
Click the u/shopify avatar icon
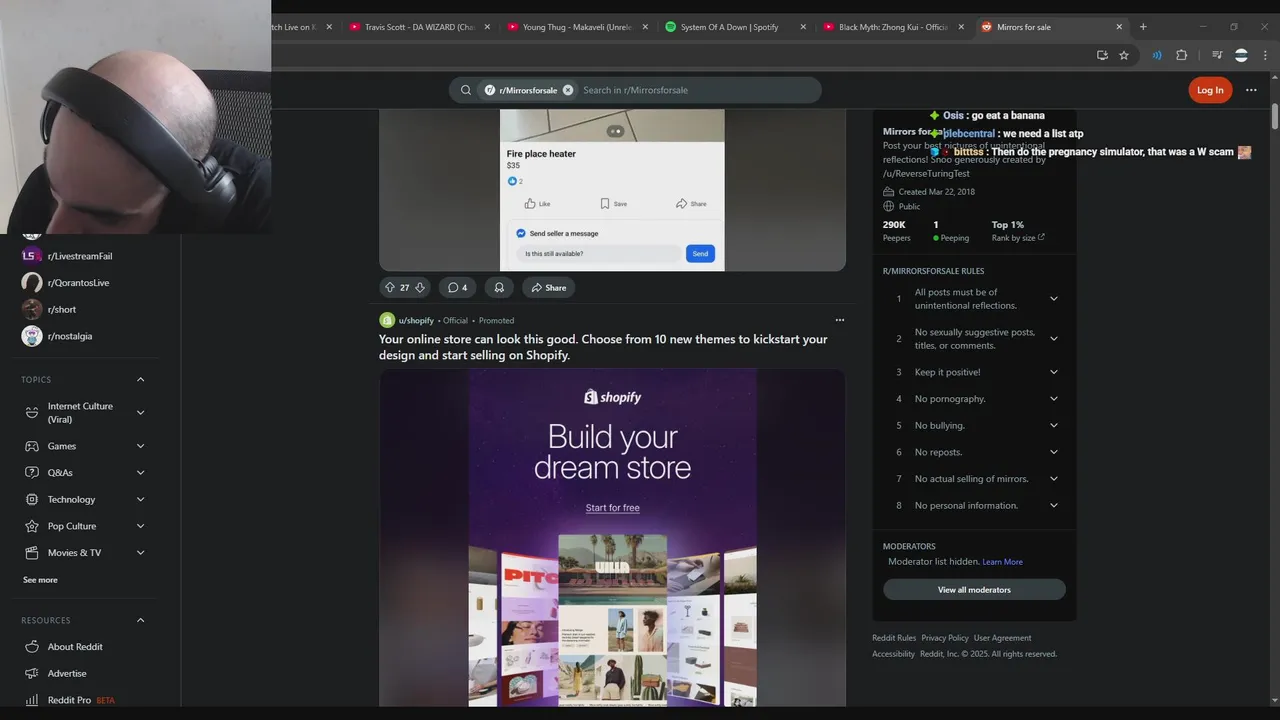click(387, 320)
